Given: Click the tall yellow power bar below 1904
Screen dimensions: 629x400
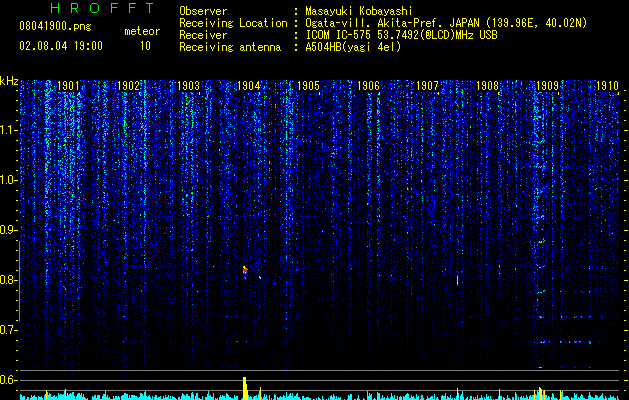Looking at the screenshot, I should [x=245, y=388].
